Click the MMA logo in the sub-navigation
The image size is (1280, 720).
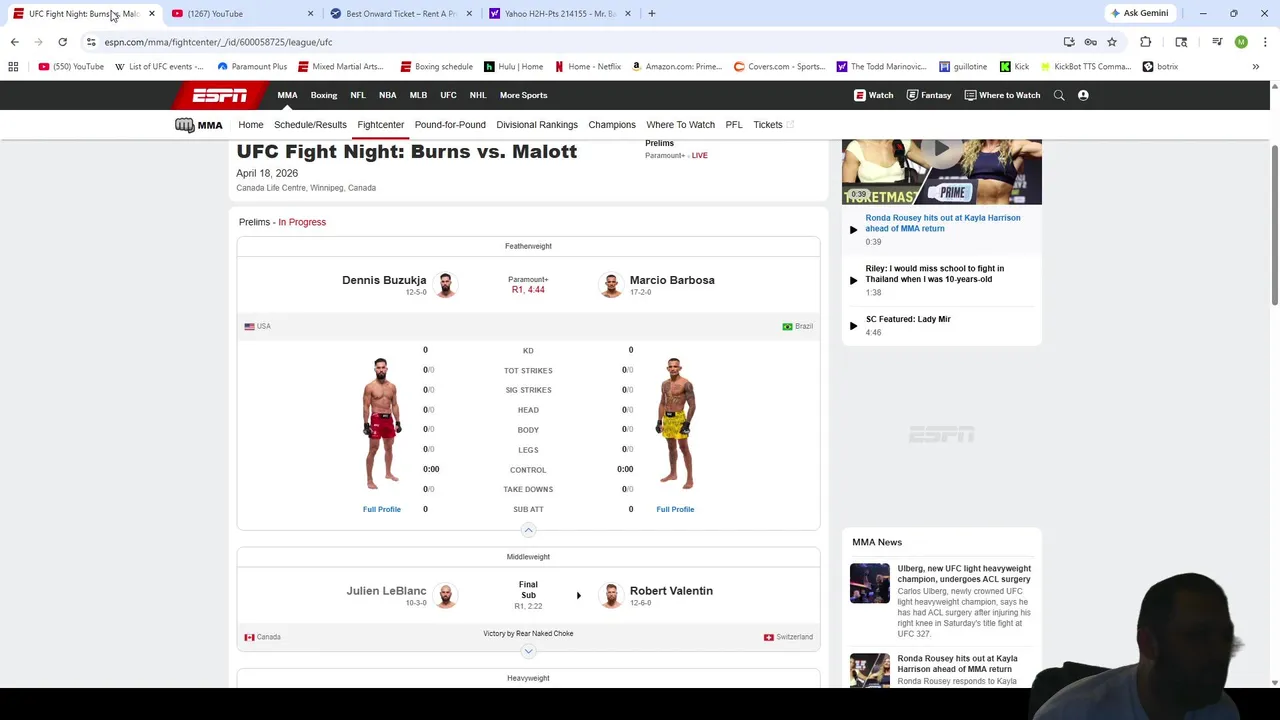coord(198,125)
